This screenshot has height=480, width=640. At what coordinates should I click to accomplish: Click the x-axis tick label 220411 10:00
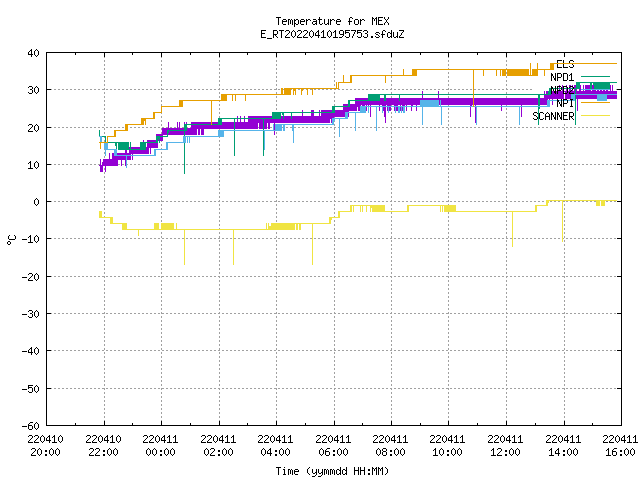point(448,445)
